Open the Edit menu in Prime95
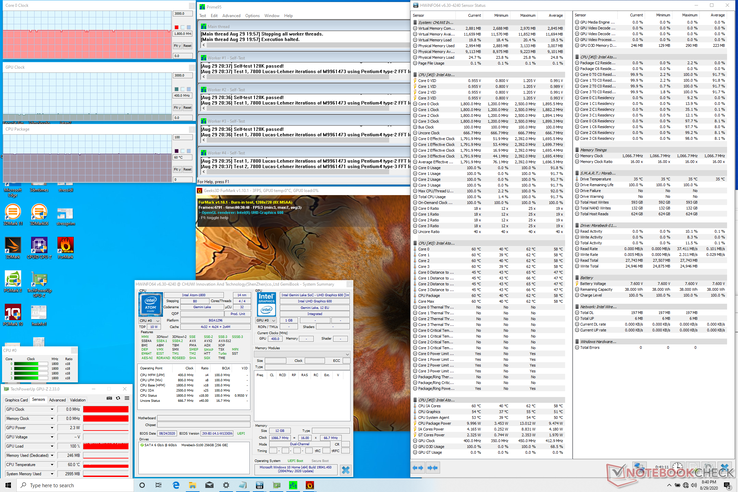 [x=214, y=16]
